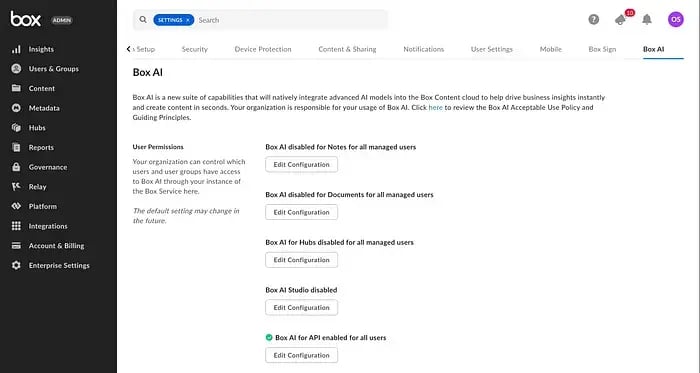Click the Content folder icon
The image size is (700, 373).
point(16,88)
